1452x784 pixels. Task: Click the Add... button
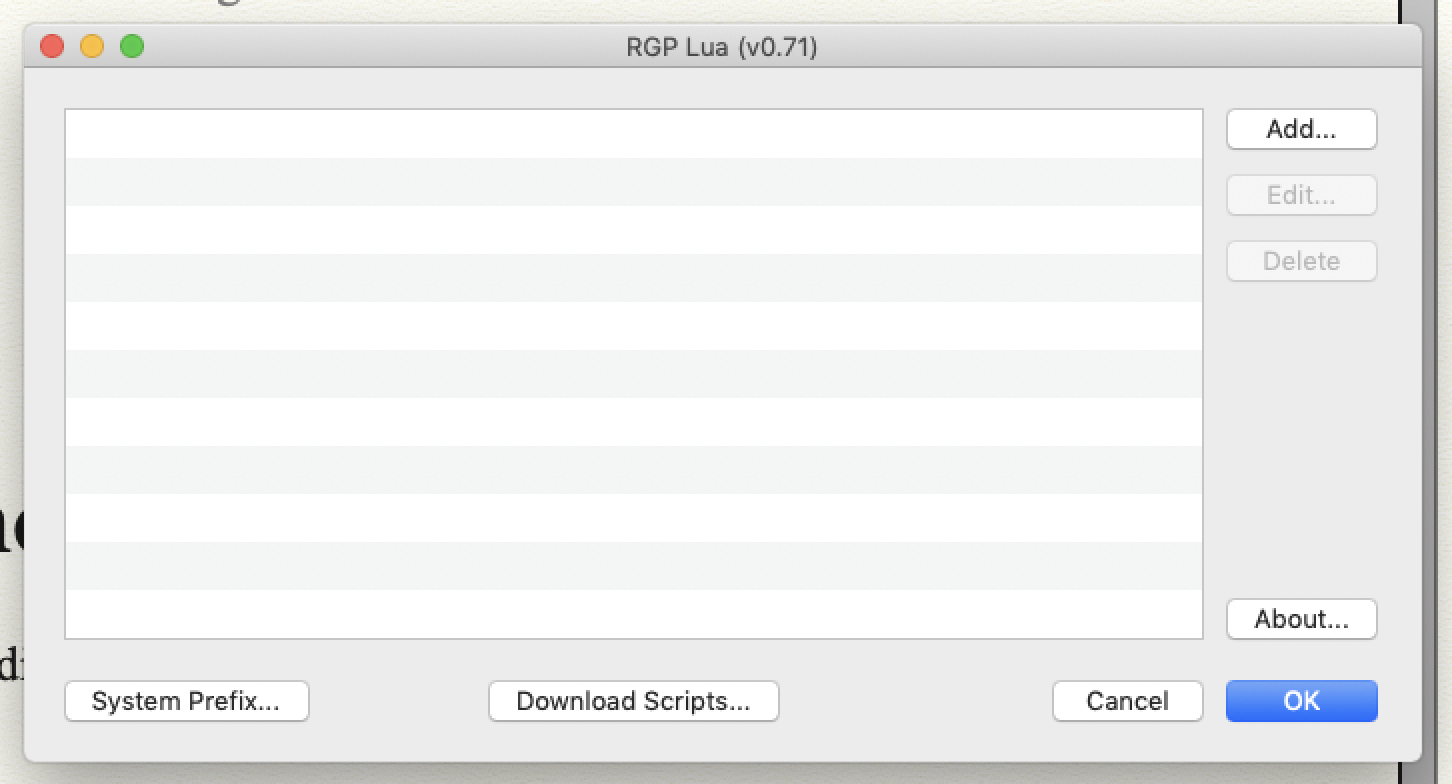1301,129
